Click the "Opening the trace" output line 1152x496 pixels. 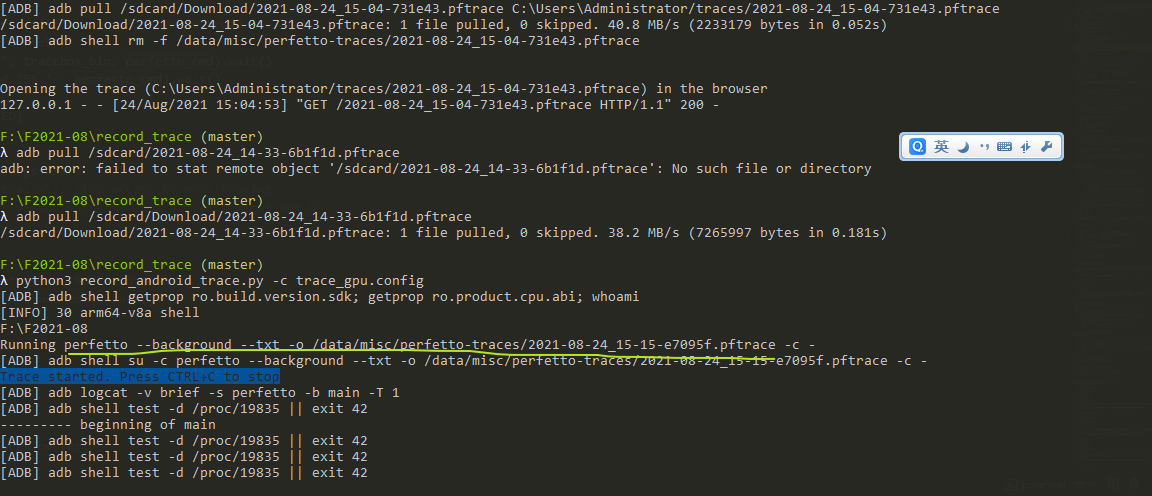[384, 89]
